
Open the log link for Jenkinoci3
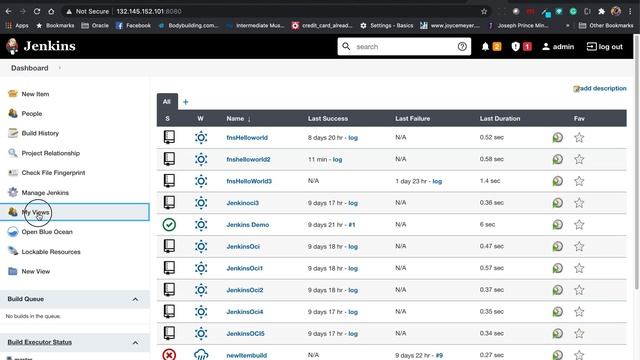click(353, 203)
